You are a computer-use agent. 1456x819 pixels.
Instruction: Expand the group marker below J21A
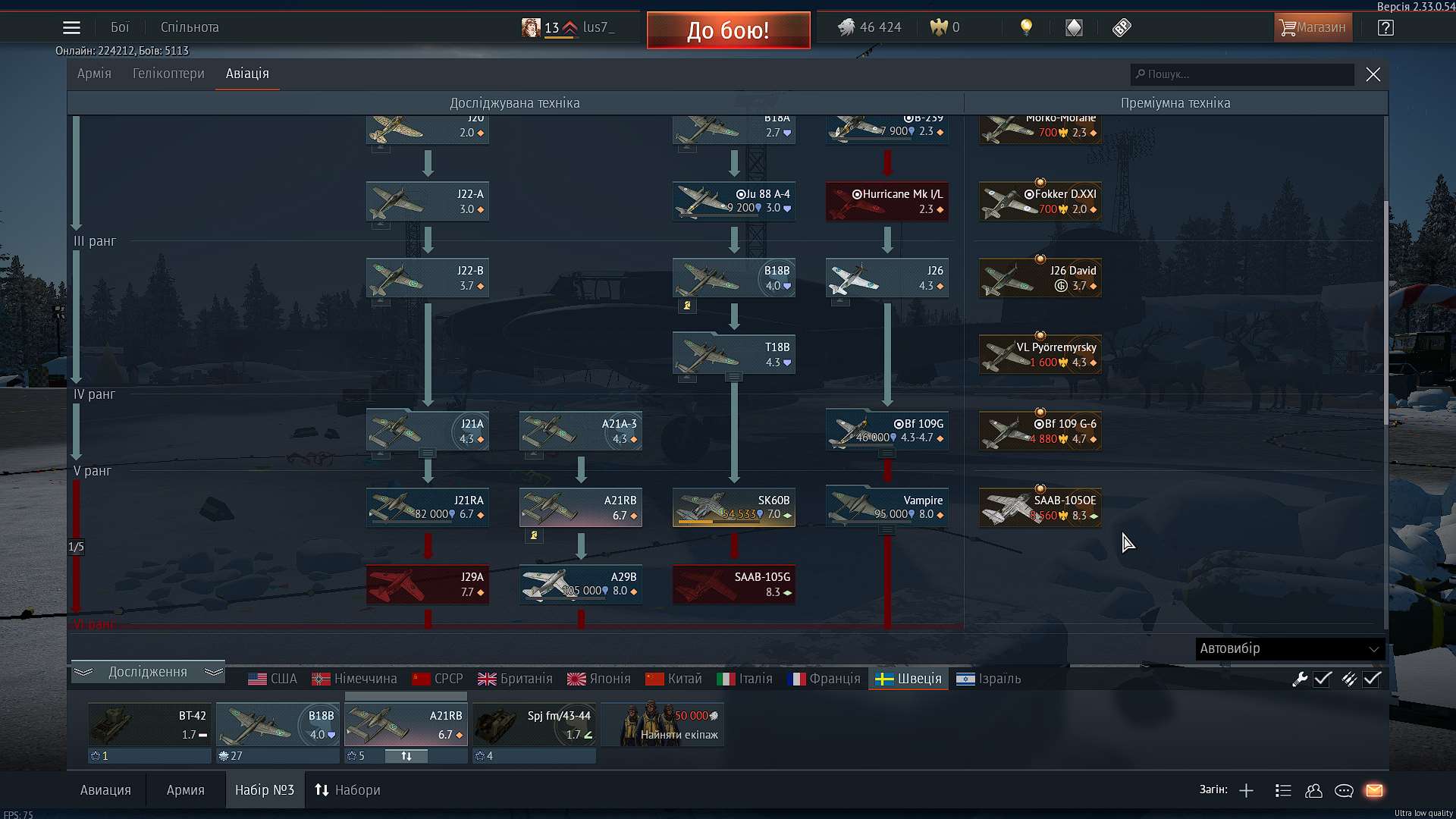click(427, 453)
